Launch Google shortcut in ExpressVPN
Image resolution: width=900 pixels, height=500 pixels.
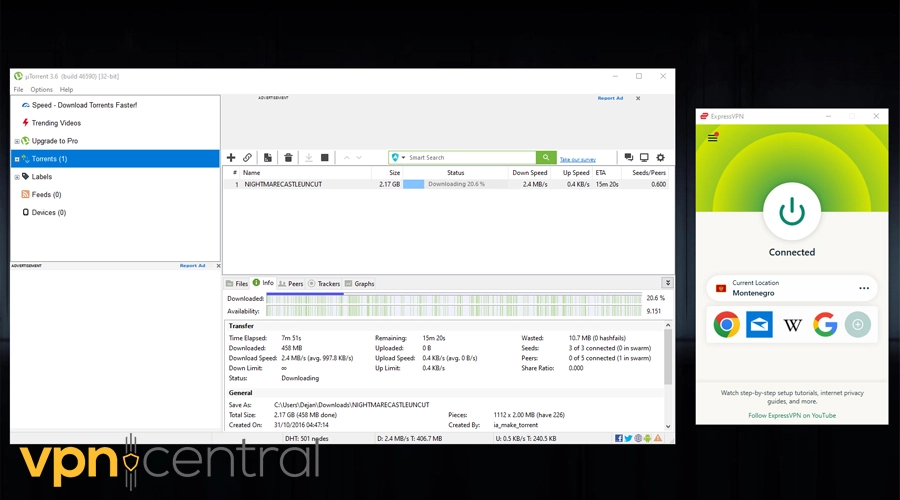tap(825, 324)
